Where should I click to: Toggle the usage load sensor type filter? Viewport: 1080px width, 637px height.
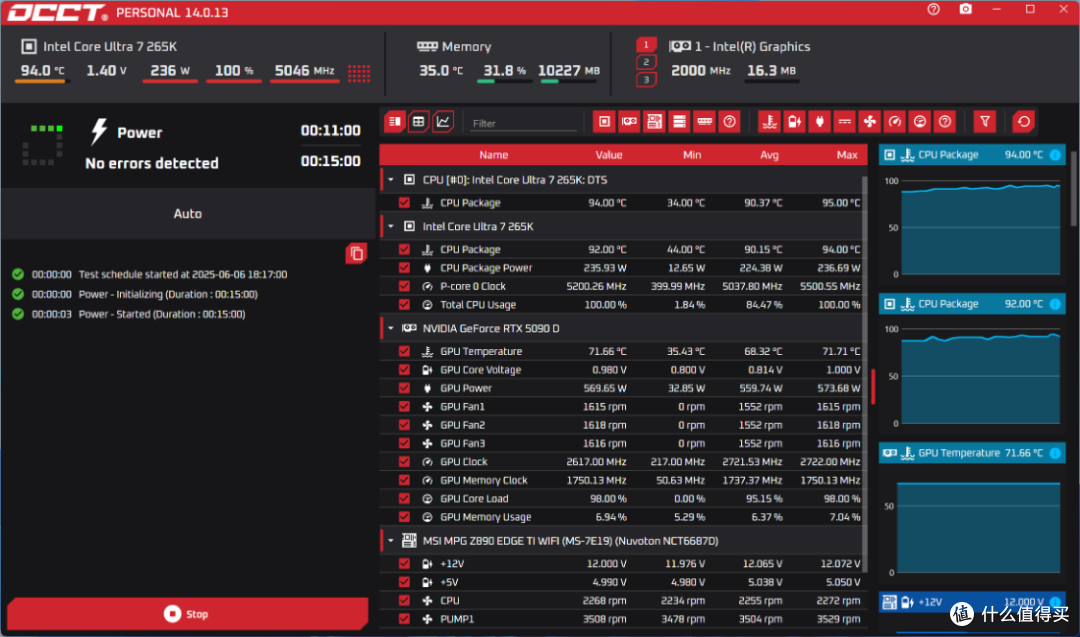pyautogui.click(x=920, y=122)
